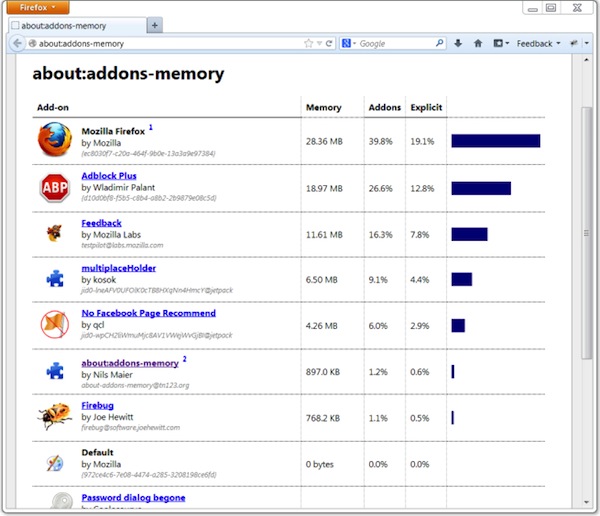The image size is (600, 516).
Task: Go to the Home page icon
Action: 478,44
